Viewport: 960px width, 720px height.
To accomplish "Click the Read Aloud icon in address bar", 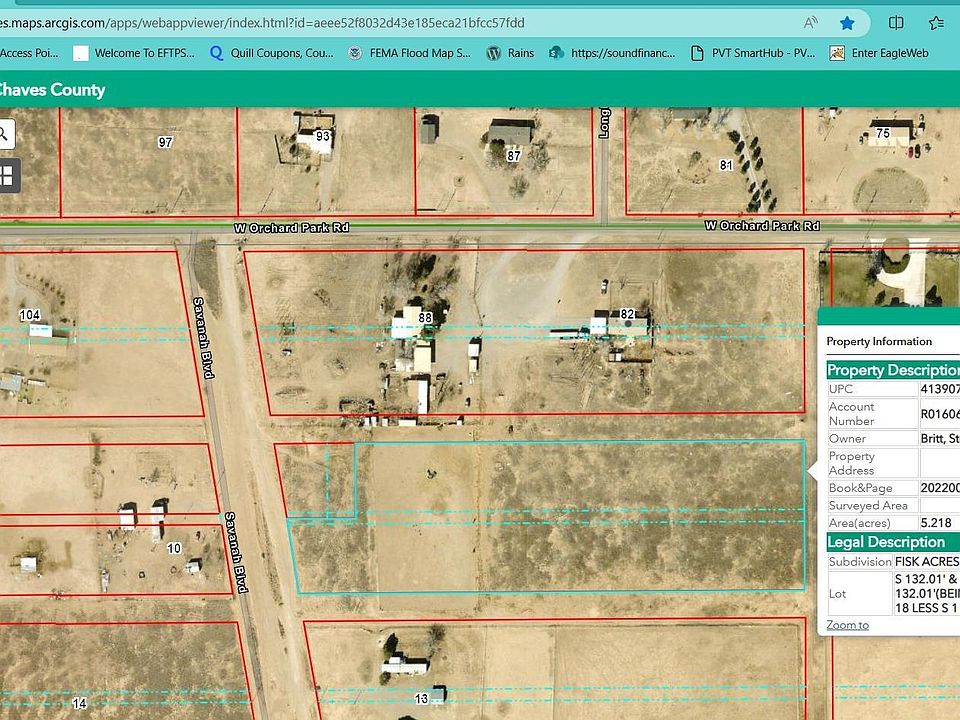I will click(810, 22).
